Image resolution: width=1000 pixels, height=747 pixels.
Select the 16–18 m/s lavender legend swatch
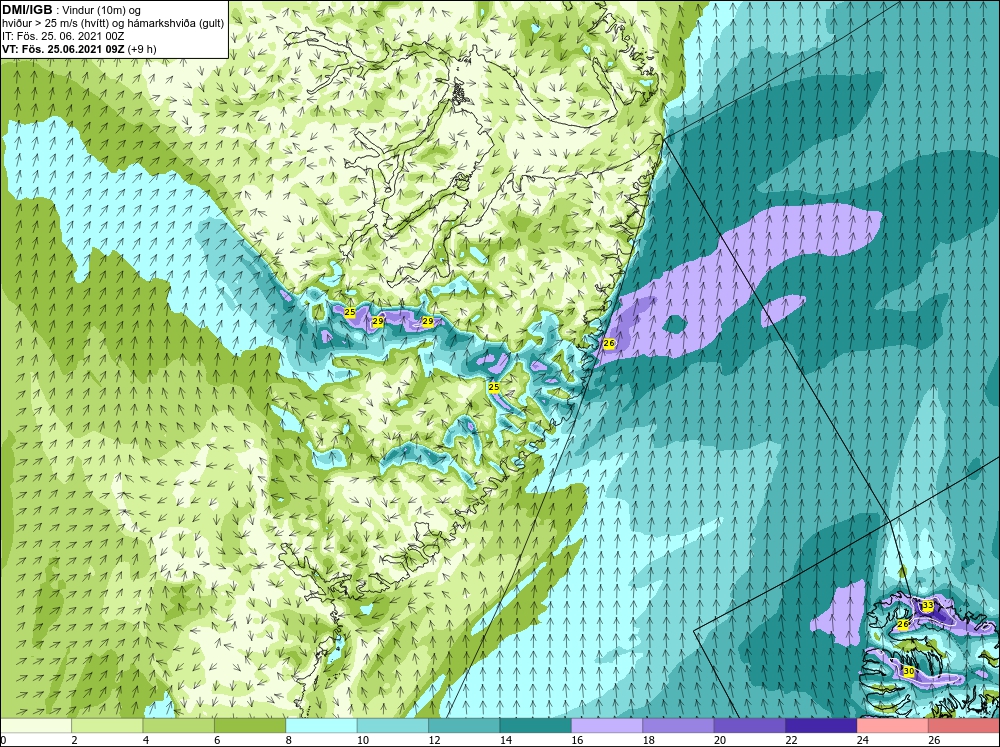607,725
